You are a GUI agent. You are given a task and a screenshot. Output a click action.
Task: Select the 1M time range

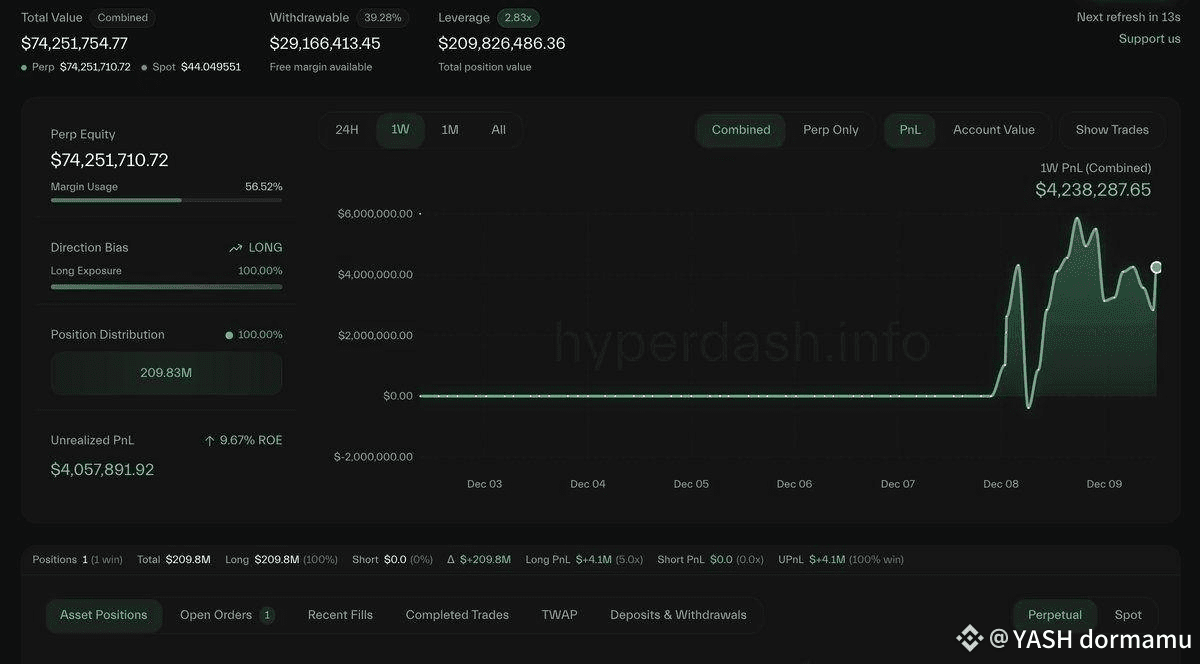coord(450,130)
